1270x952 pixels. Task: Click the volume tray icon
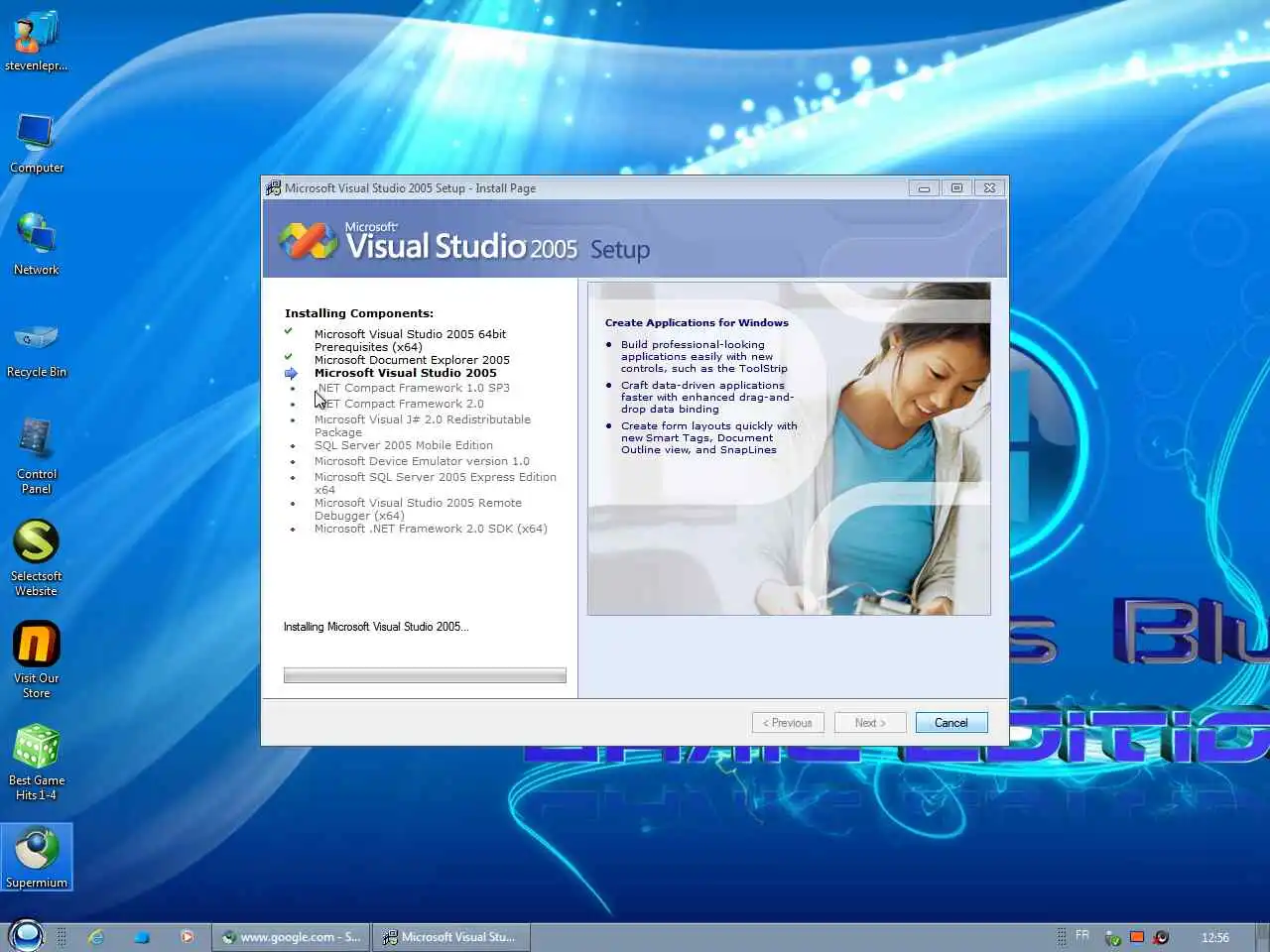click(1161, 937)
